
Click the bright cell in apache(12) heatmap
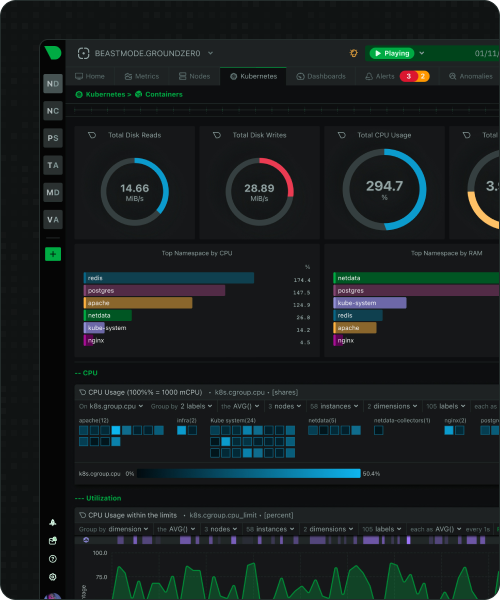tap(116, 430)
